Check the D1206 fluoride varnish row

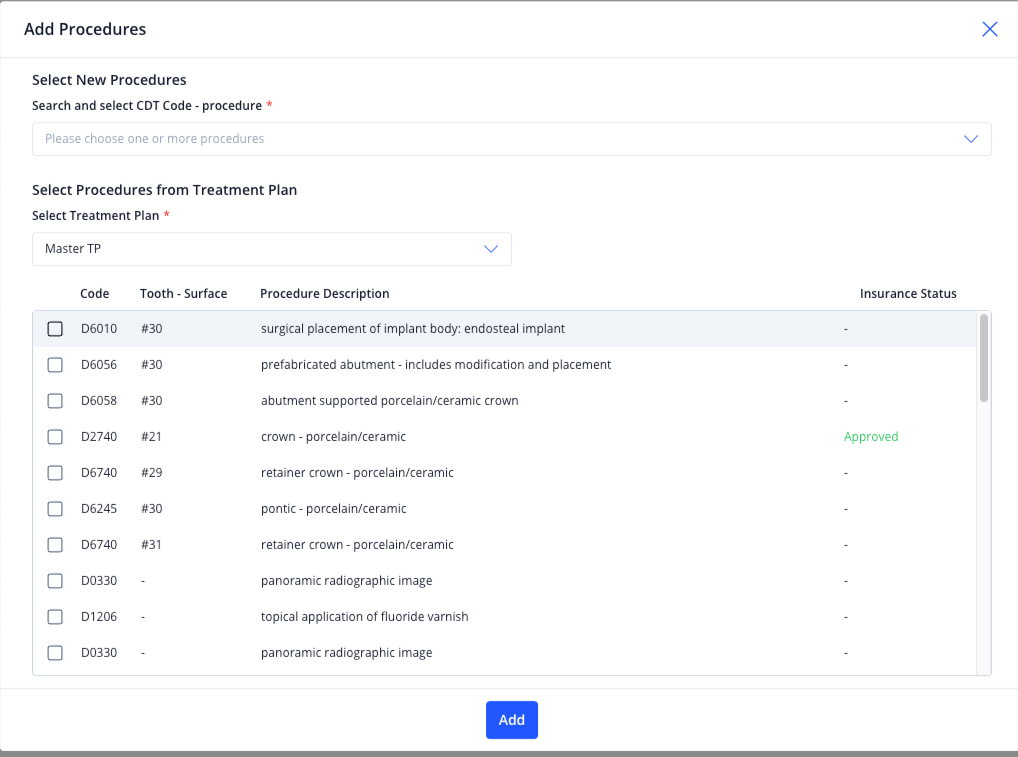coord(55,617)
